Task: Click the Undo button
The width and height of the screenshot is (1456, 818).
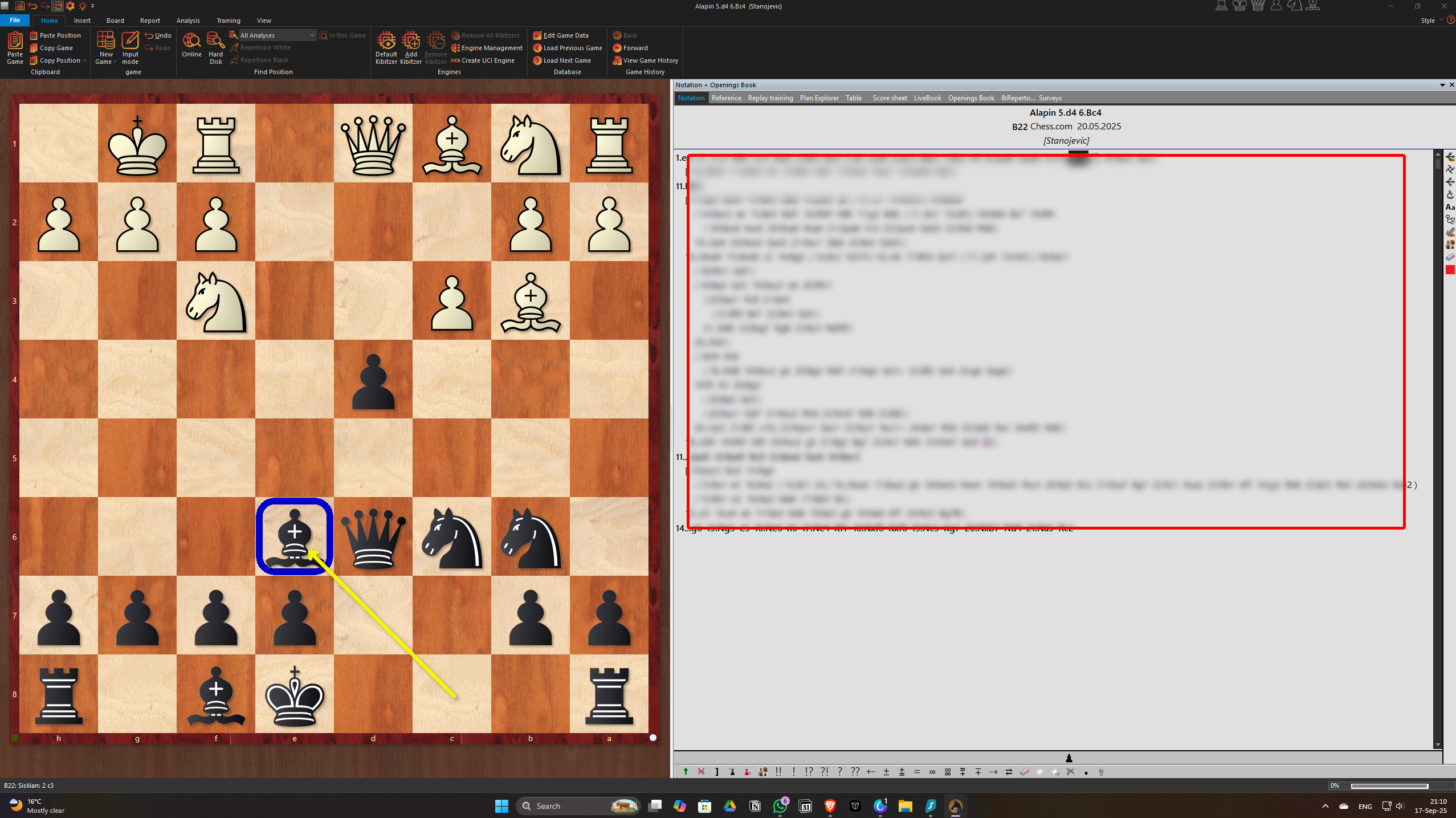Action: tap(158, 35)
